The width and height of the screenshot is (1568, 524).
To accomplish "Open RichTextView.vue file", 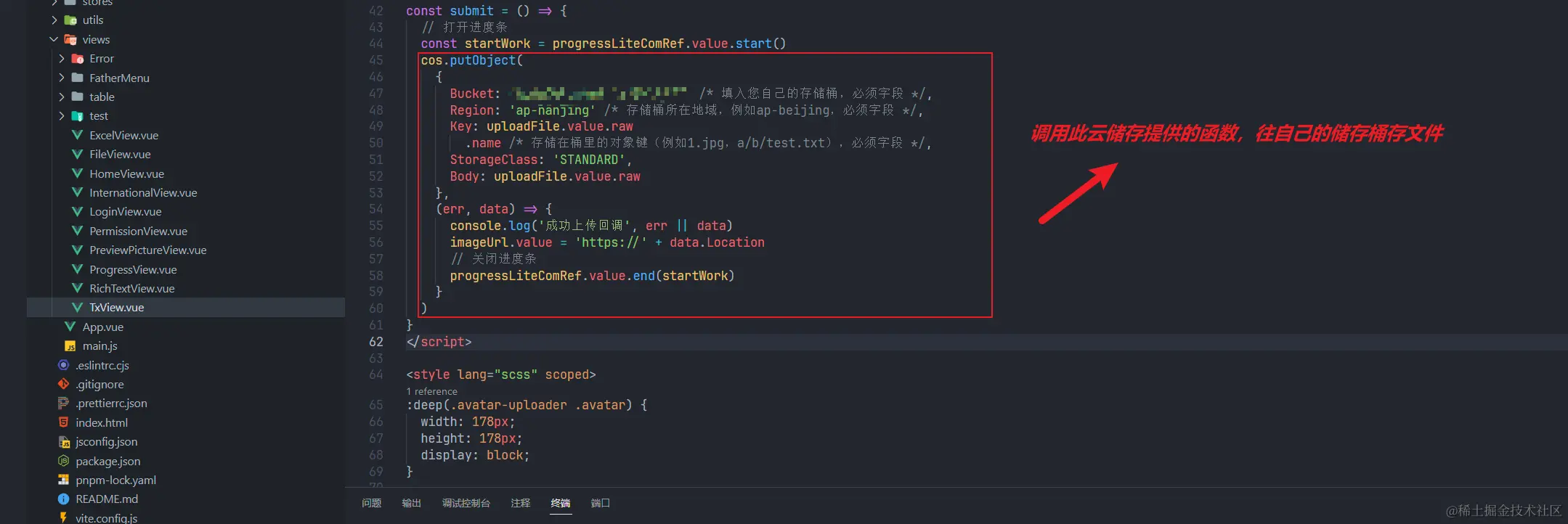I will (x=131, y=288).
